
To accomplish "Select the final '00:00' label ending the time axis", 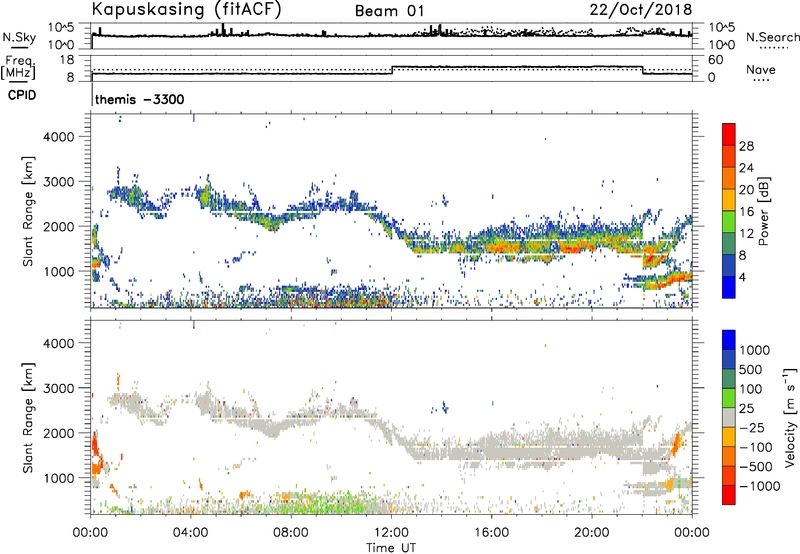I will point(691,533).
